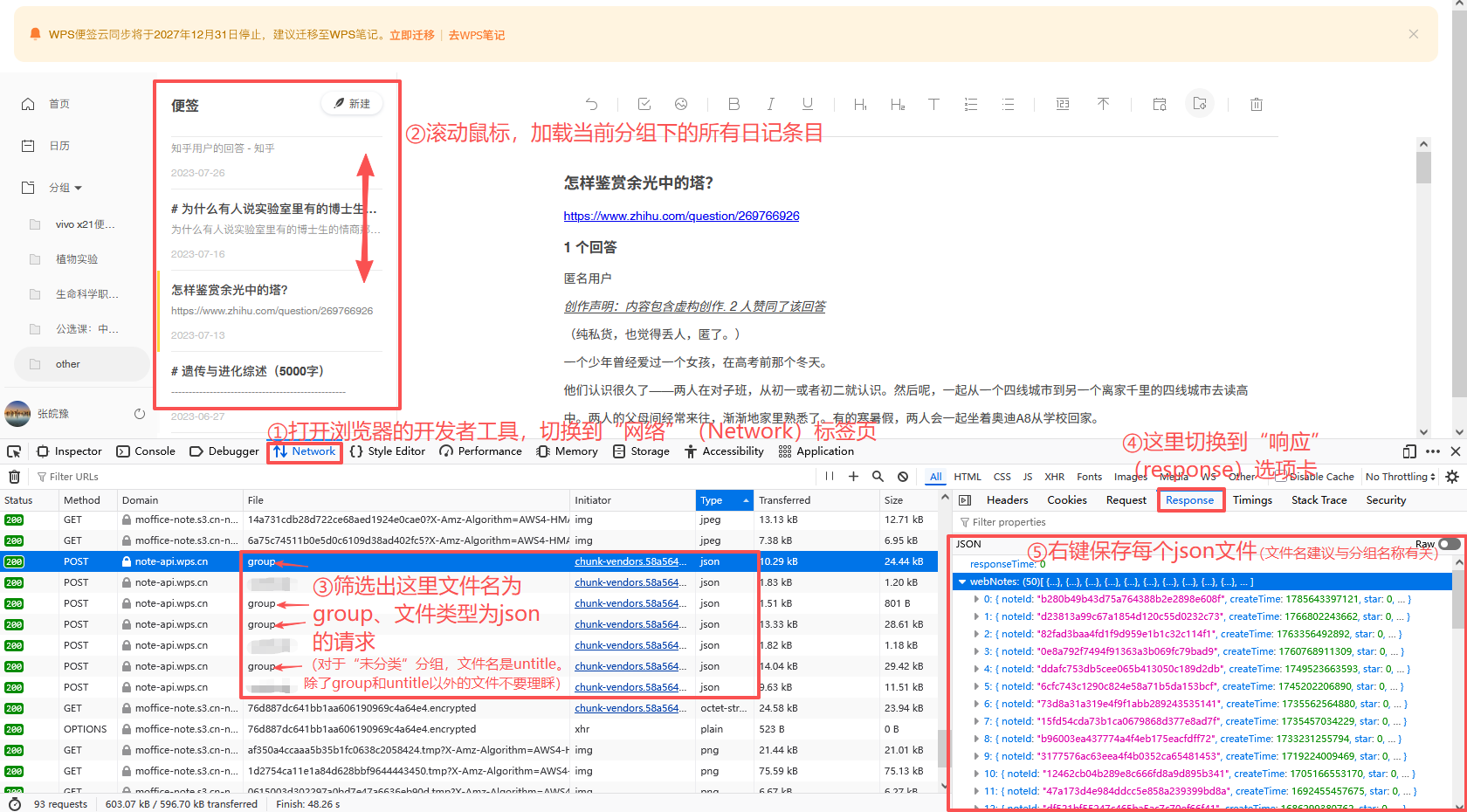Image resolution: width=1467 pixels, height=812 pixels.
Task: Enable the XHR request type filter
Action: point(1055,477)
